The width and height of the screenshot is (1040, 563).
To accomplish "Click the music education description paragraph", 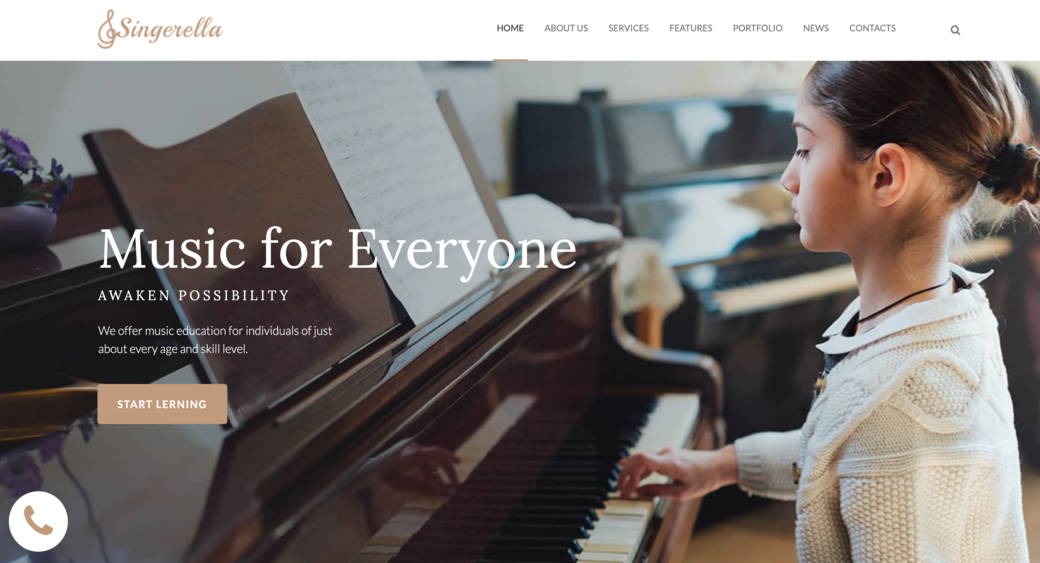I will click(x=215, y=340).
